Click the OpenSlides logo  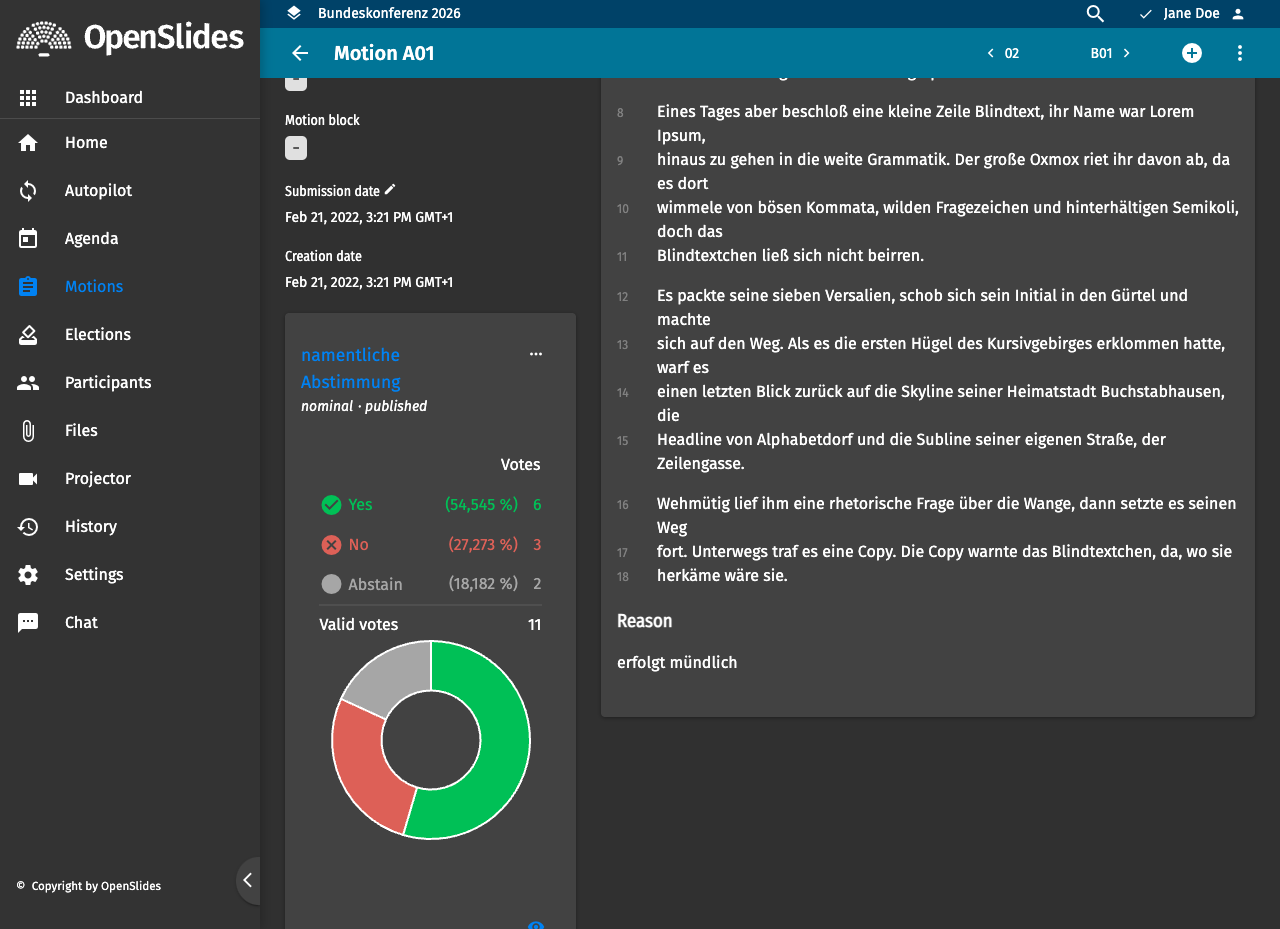coord(130,38)
